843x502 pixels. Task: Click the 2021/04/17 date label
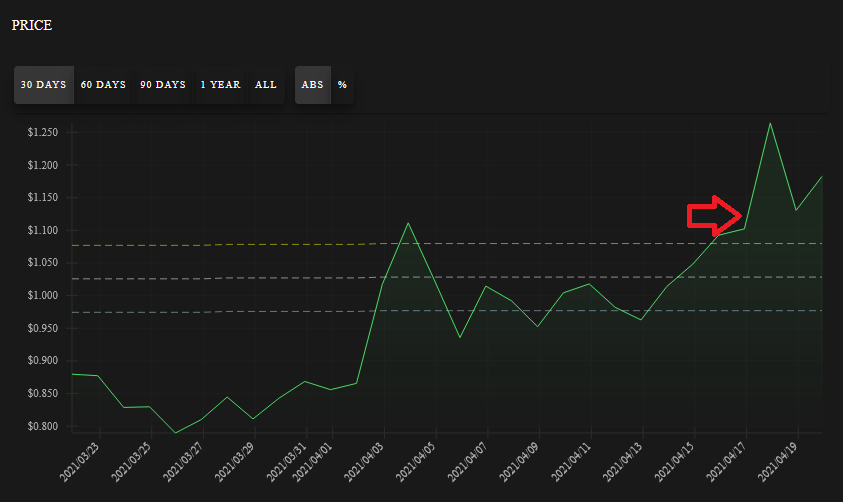[x=726, y=462]
